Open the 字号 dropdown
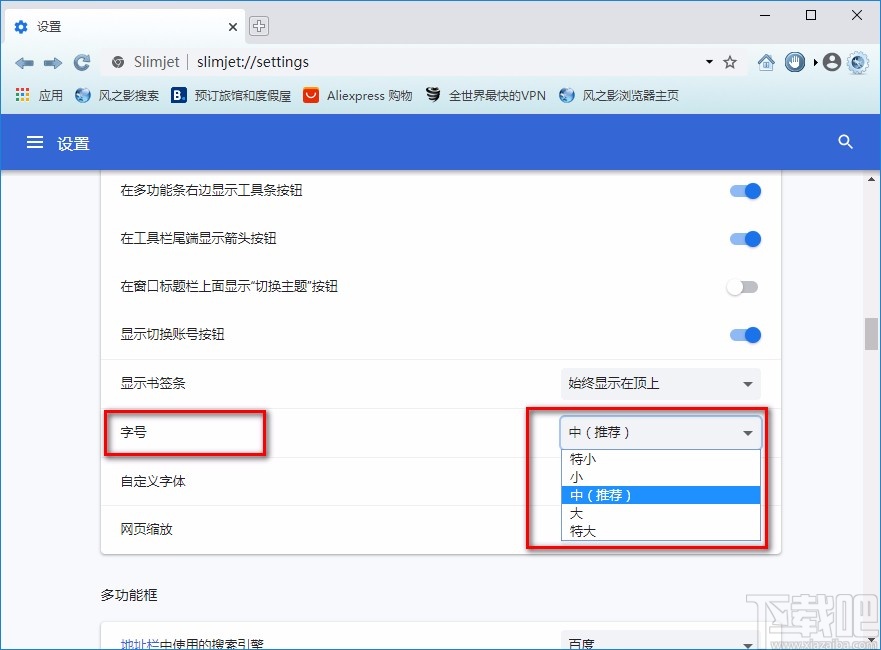The height and width of the screenshot is (650, 881). 660,432
